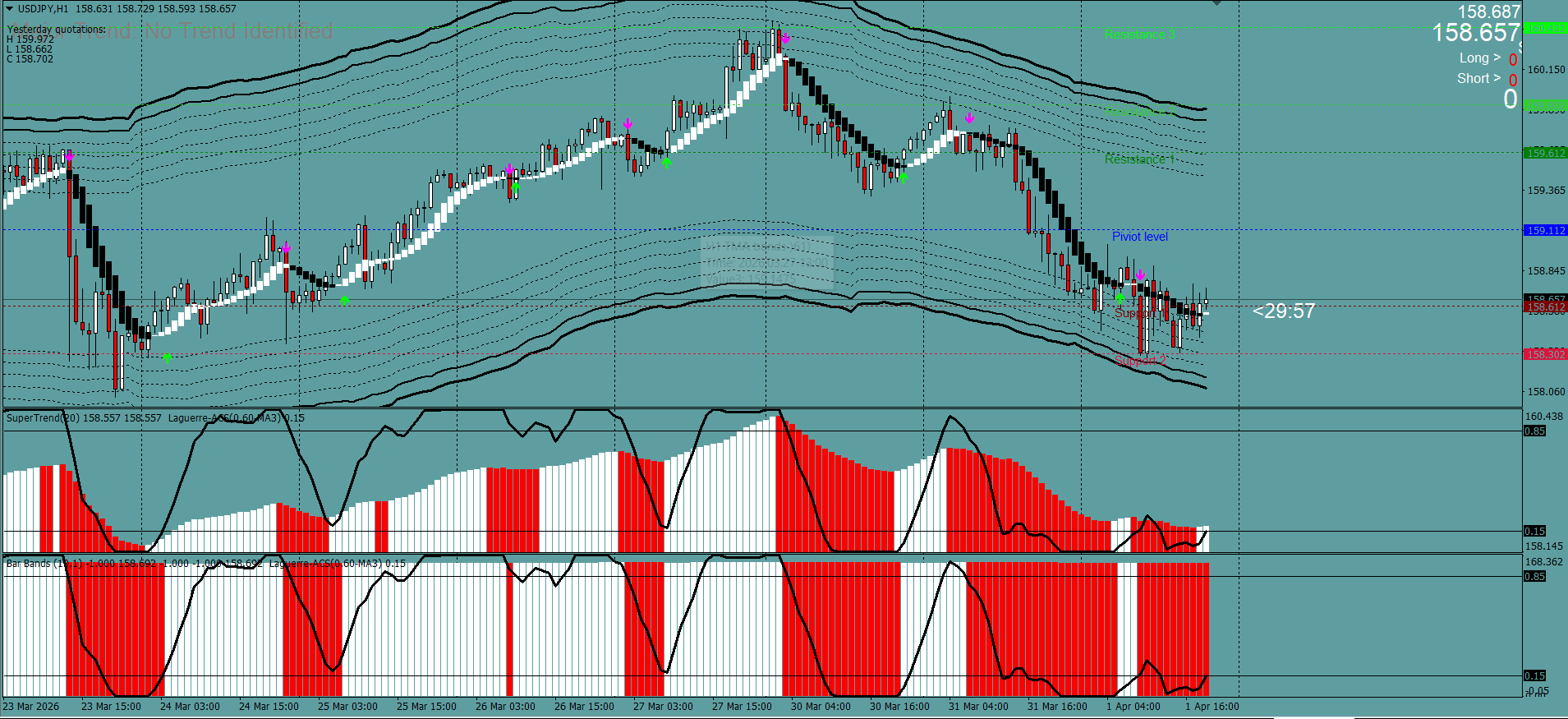
Task: Select the Short > position counter label
Action: [x=1478, y=79]
